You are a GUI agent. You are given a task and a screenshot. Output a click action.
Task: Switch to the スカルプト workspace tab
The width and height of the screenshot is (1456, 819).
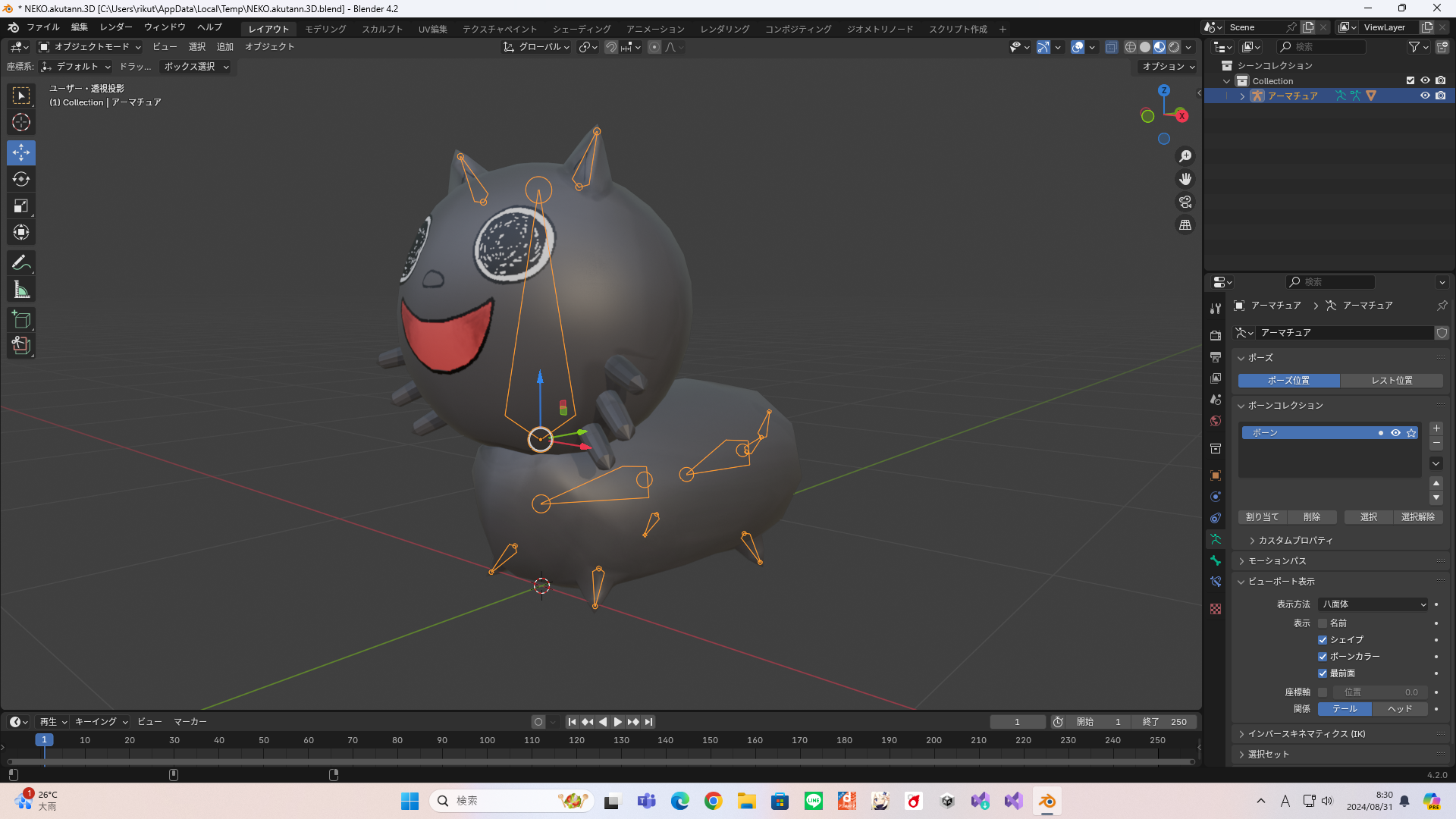click(382, 29)
